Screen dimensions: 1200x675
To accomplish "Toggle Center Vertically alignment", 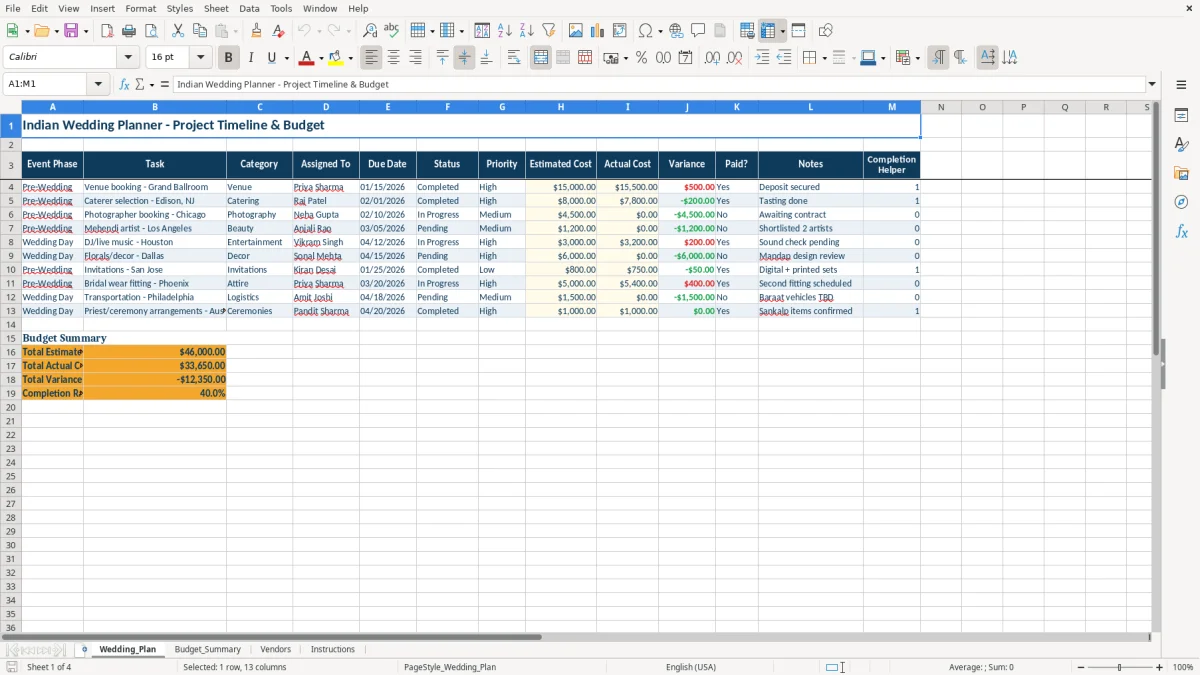I will pos(464,58).
